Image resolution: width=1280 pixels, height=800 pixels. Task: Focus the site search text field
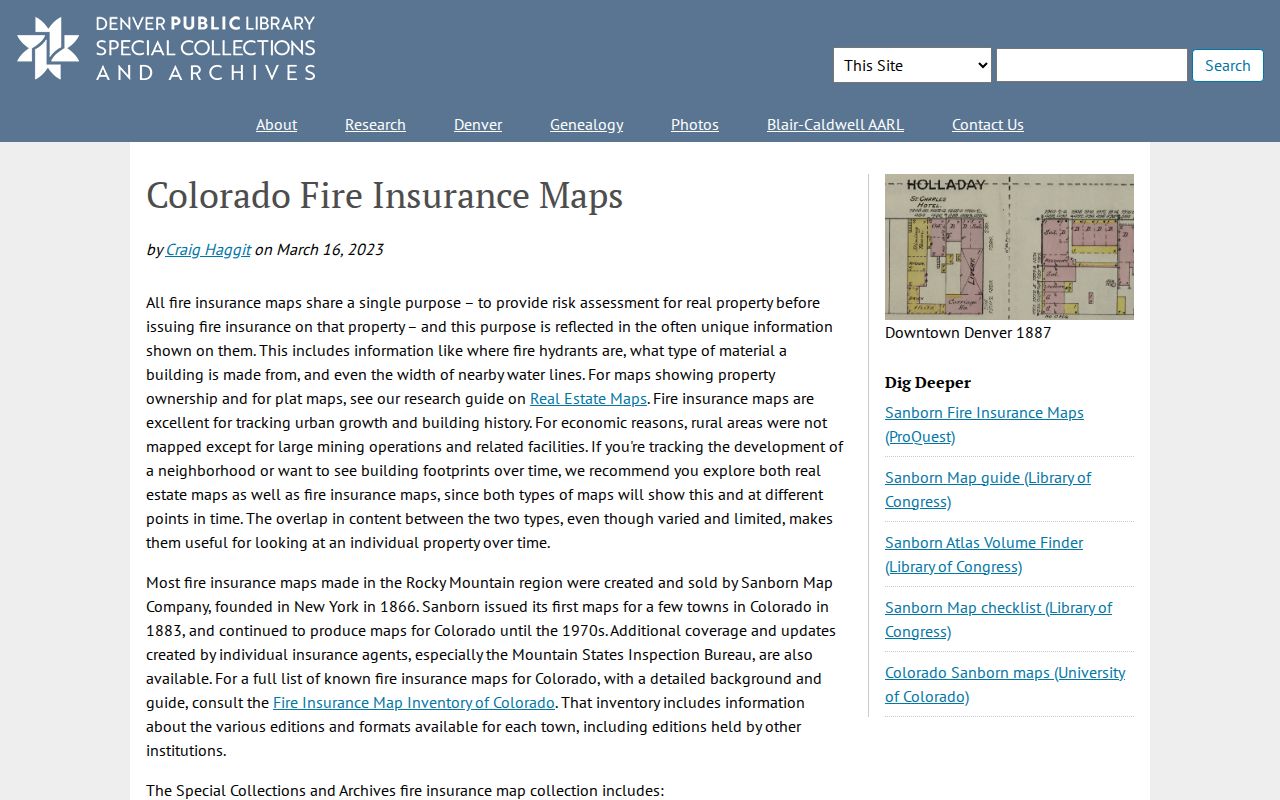(1091, 65)
